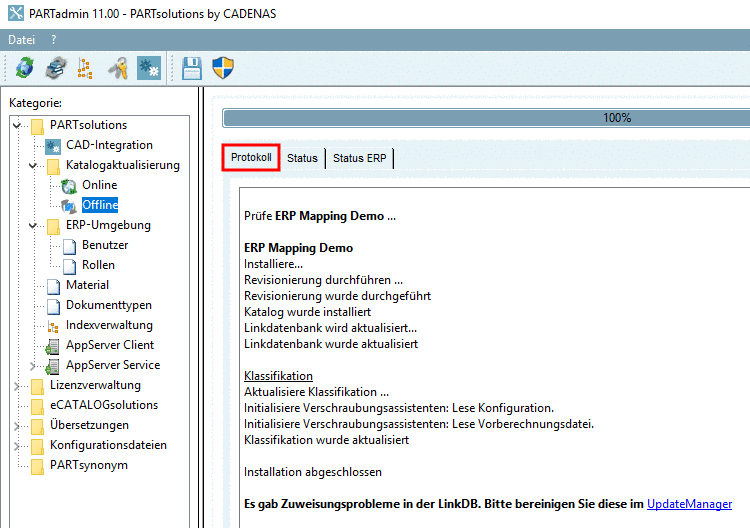The width and height of the screenshot is (750, 528).
Task: Click the Indexverwaltung tree icon
Action: tap(53, 327)
